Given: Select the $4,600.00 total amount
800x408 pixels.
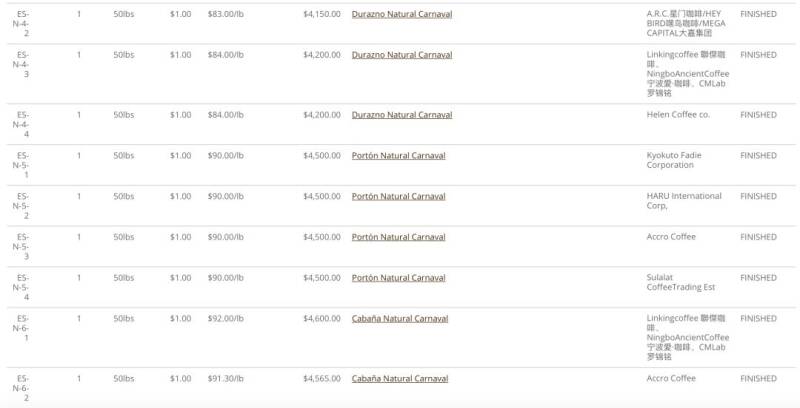Looking at the screenshot, I should [x=321, y=319].
